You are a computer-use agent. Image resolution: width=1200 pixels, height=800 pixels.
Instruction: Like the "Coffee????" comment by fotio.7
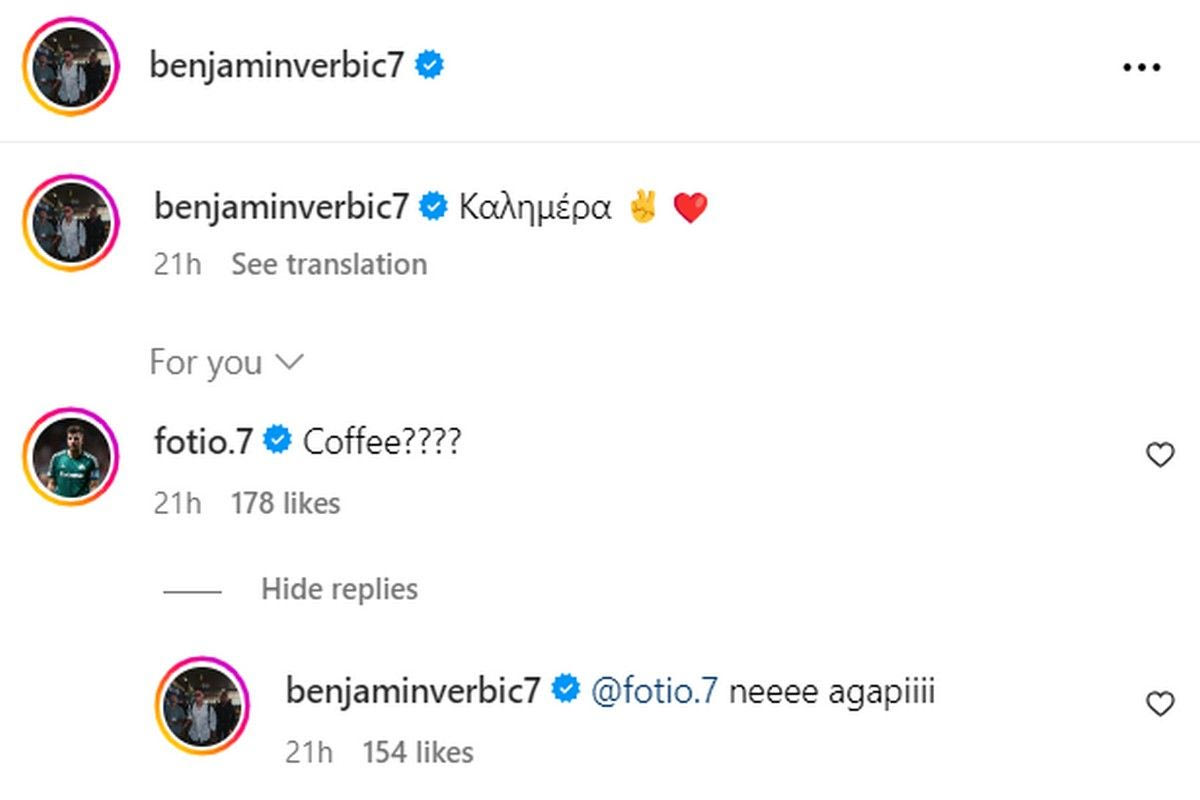tap(1159, 456)
